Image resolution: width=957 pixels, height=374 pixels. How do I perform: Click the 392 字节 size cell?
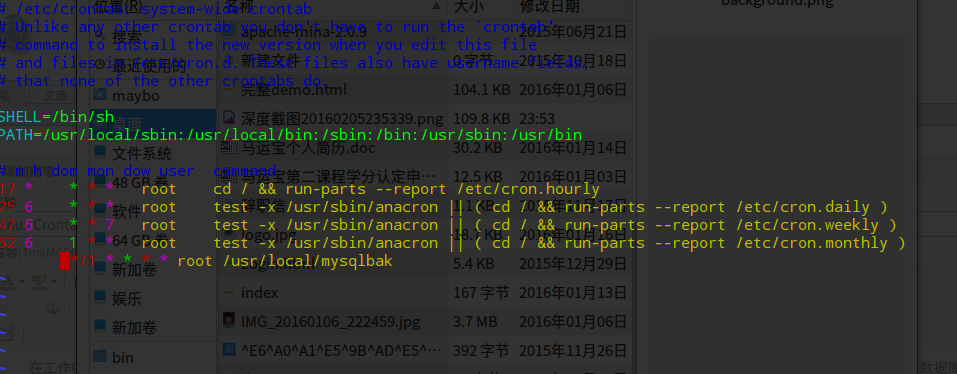point(481,350)
